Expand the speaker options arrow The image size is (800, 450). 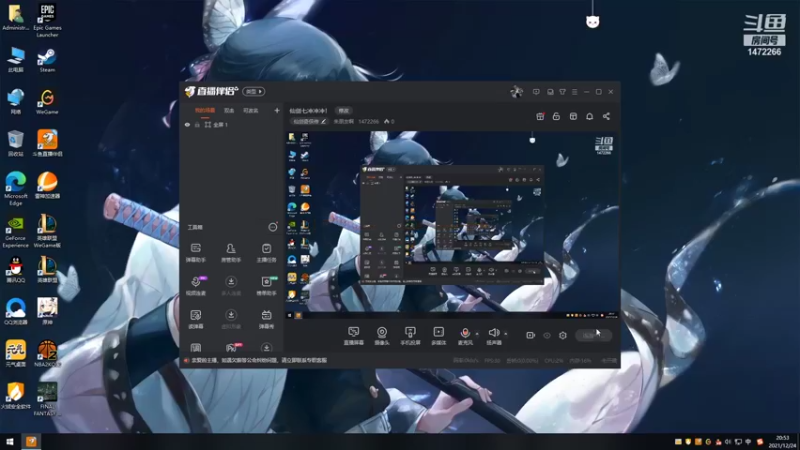tap(506, 334)
